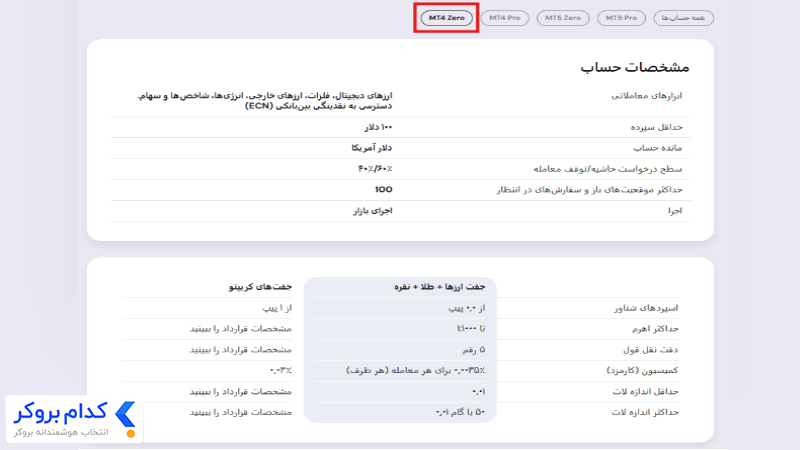Open مشخصات قرارداد را ببینید in حداکثر اندازه لات row

click(241, 412)
